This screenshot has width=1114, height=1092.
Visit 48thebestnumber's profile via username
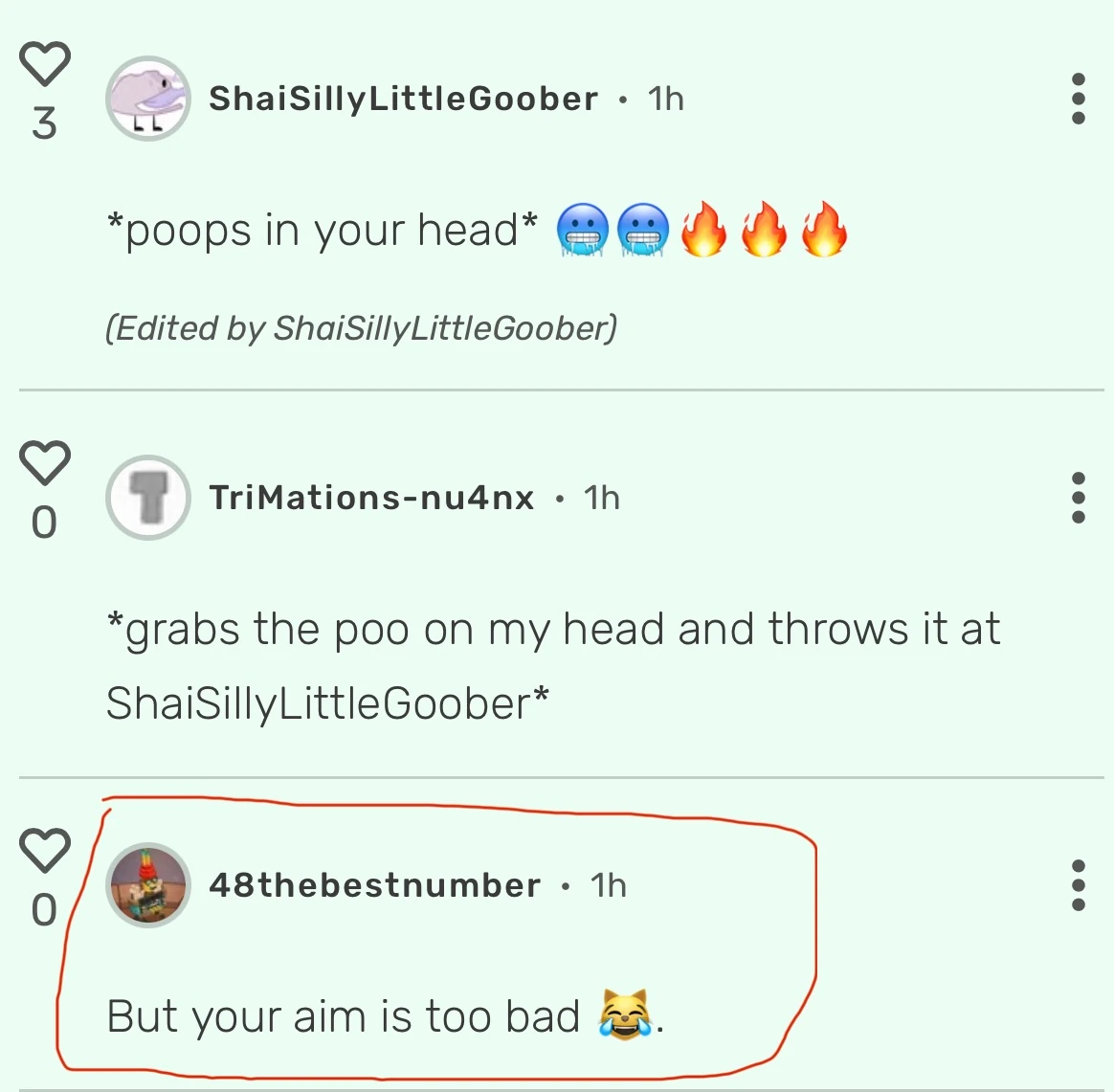[x=374, y=885]
